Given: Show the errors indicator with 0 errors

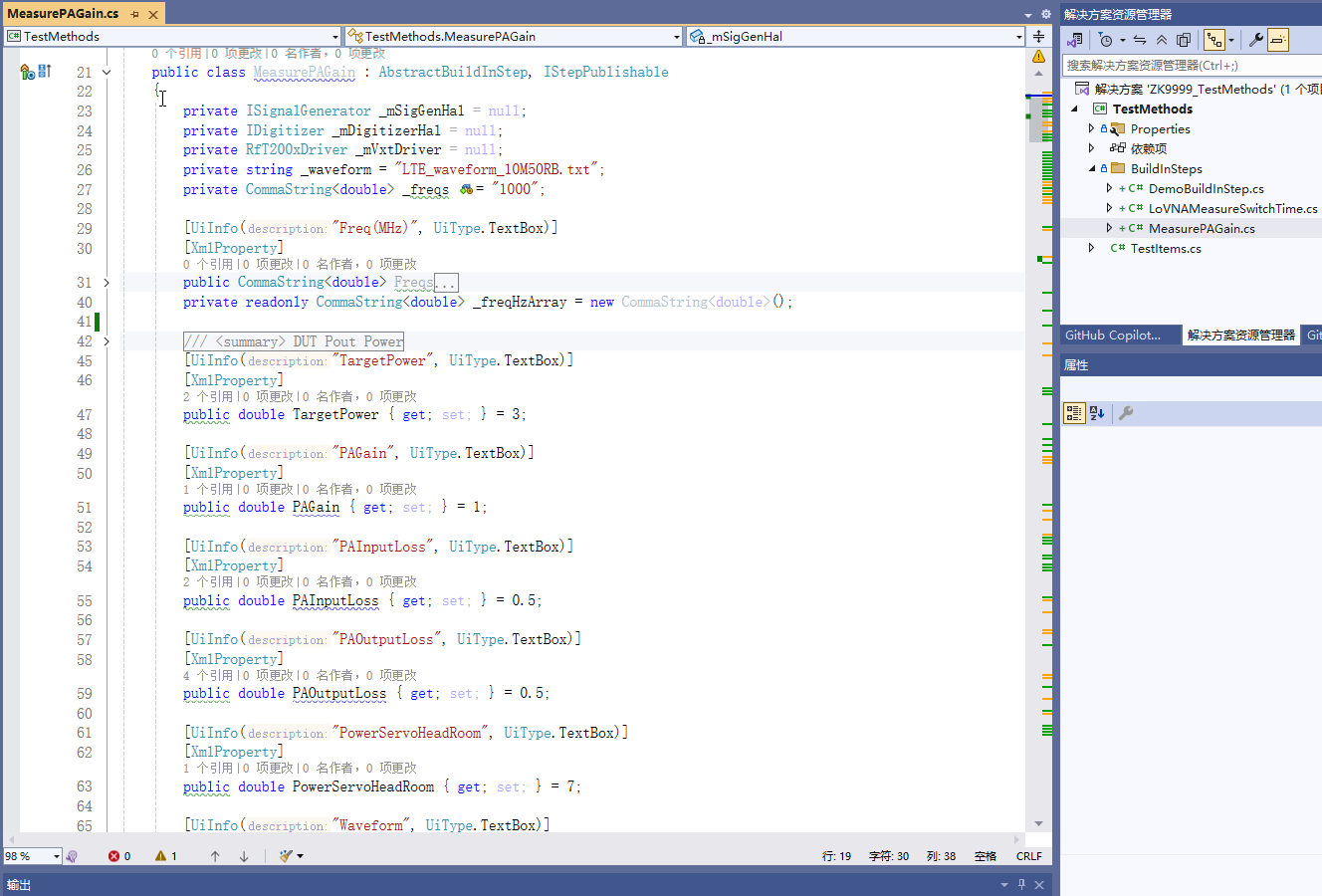Looking at the screenshot, I should coord(119,856).
